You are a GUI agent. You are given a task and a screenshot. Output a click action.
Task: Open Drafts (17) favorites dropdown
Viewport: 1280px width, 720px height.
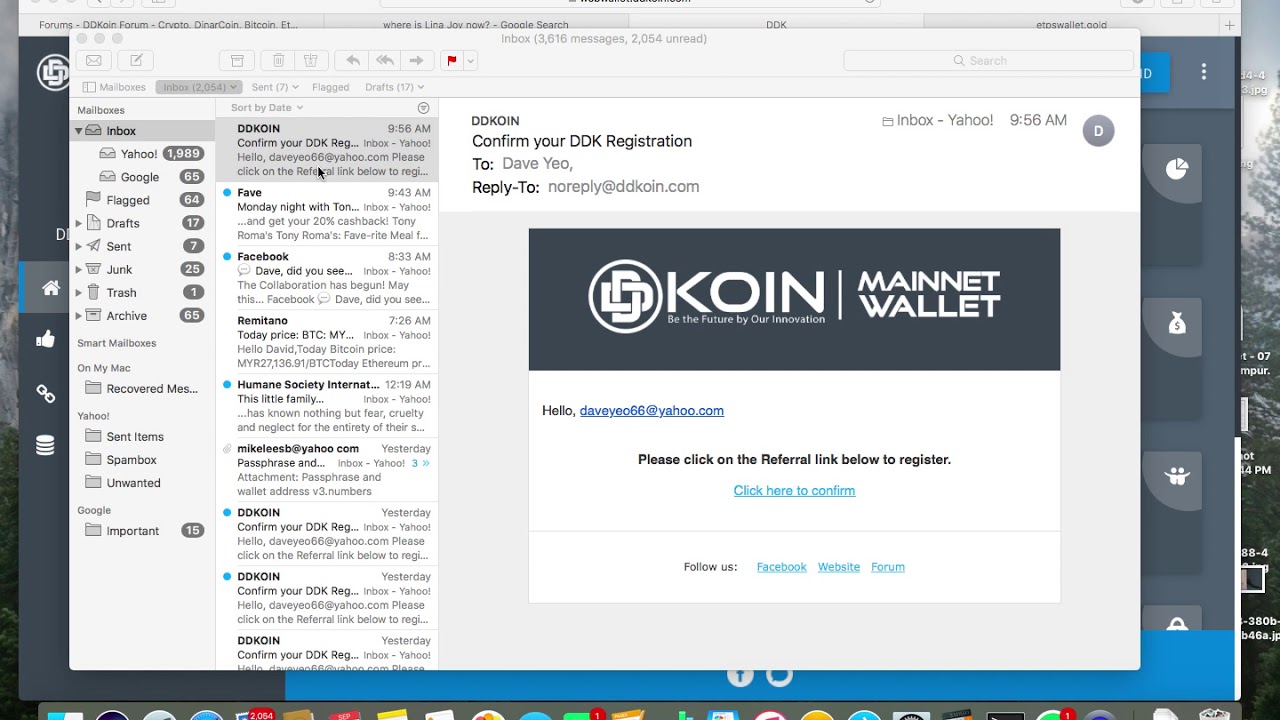pos(394,87)
